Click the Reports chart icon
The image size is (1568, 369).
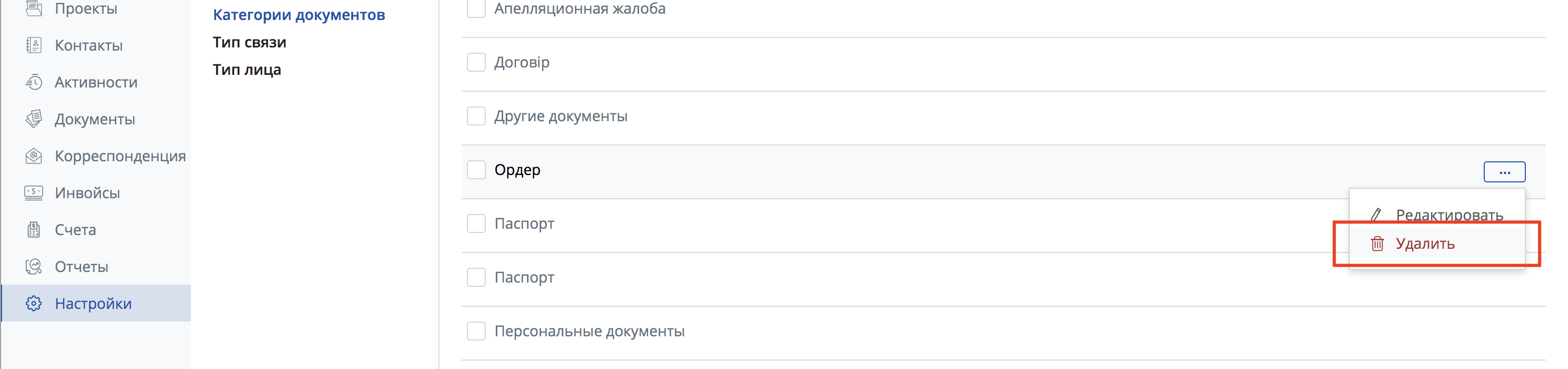pos(34,267)
